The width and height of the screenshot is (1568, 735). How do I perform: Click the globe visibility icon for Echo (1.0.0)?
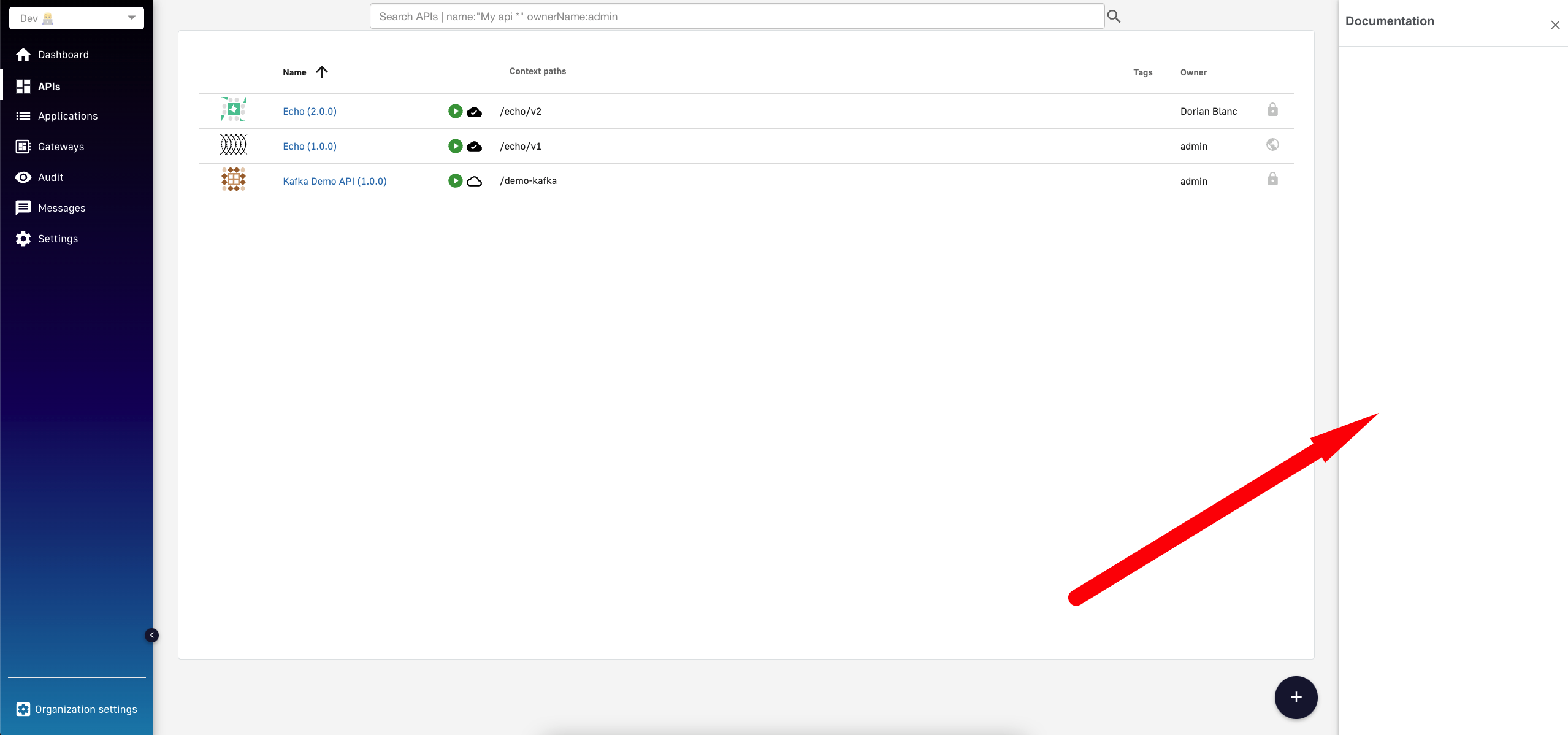[x=1272, y=144]
